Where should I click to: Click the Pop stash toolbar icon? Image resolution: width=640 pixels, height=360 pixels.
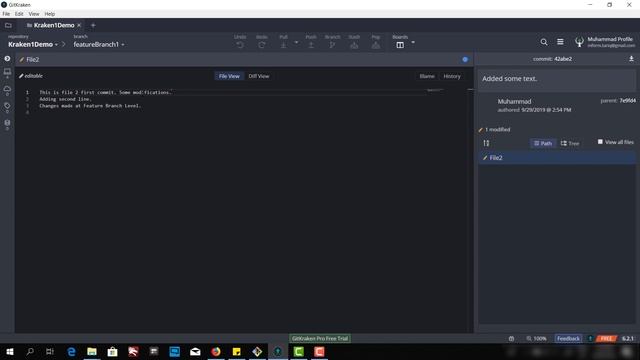(376, 45)
